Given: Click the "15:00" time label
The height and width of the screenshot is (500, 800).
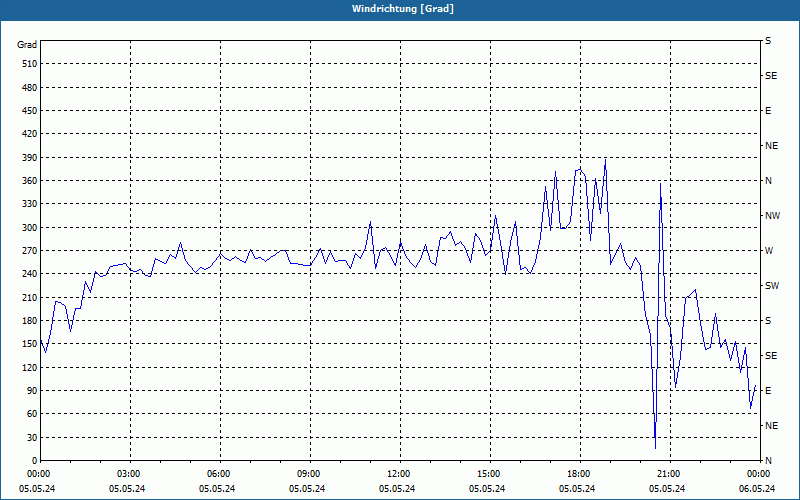Looking at the screenshot, I should [490, 474].
